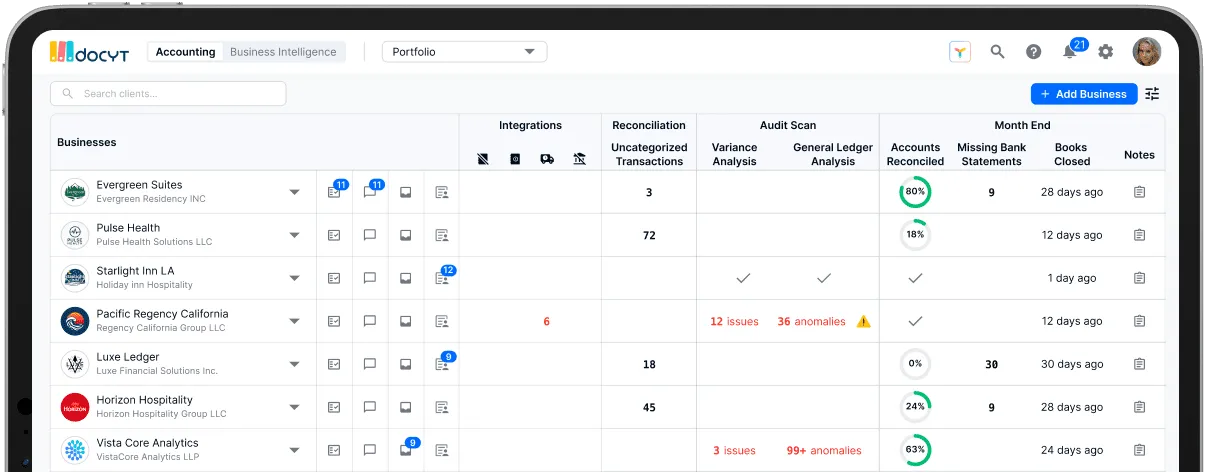This screenshot has width=1208, height=472.
Task: Click the Docyt logo
Action: tap(89, 52)
